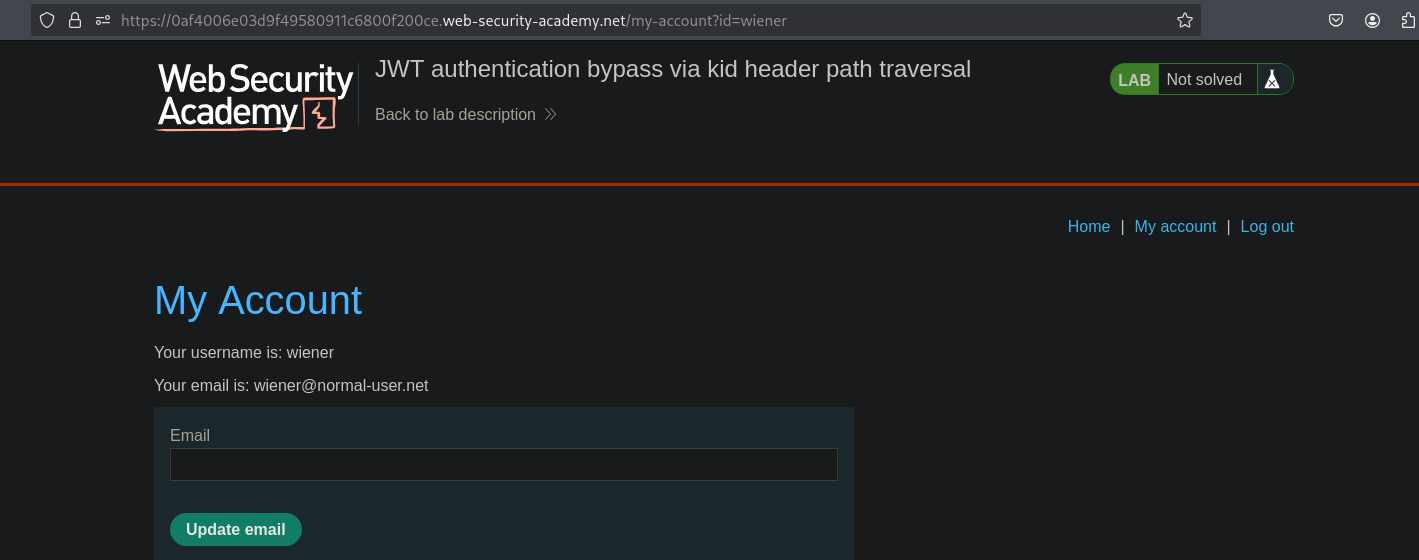Open site permissions icon in address bar
Image resolution: width=1419 pixels, height=560 pixels.
[x=102, y=20]
